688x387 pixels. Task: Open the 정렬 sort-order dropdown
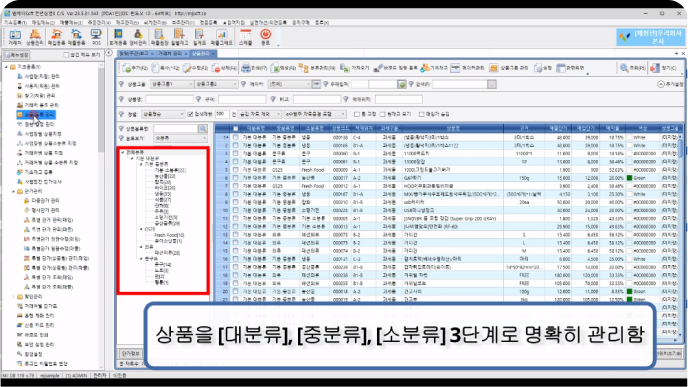click(163, 114)
